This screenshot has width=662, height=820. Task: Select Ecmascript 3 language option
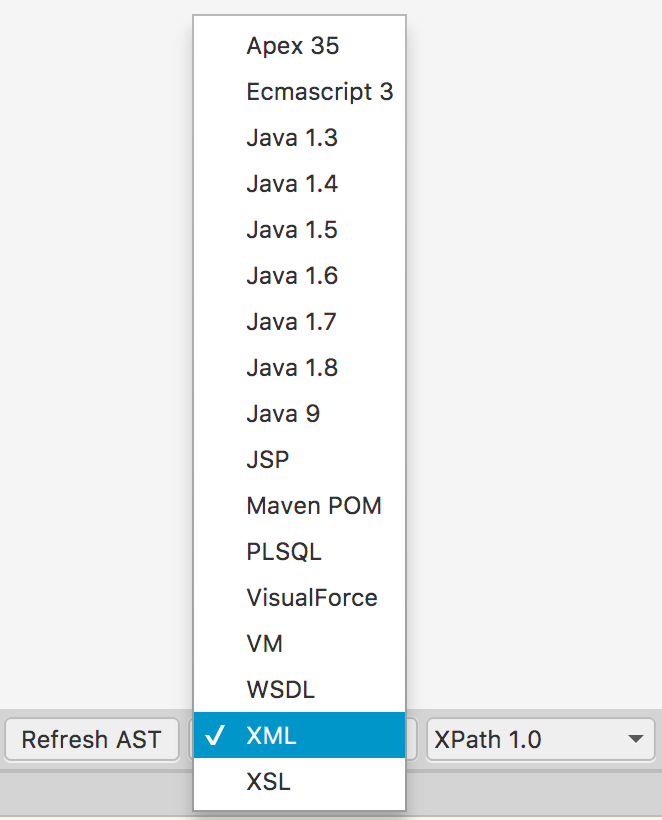[319, 91]
